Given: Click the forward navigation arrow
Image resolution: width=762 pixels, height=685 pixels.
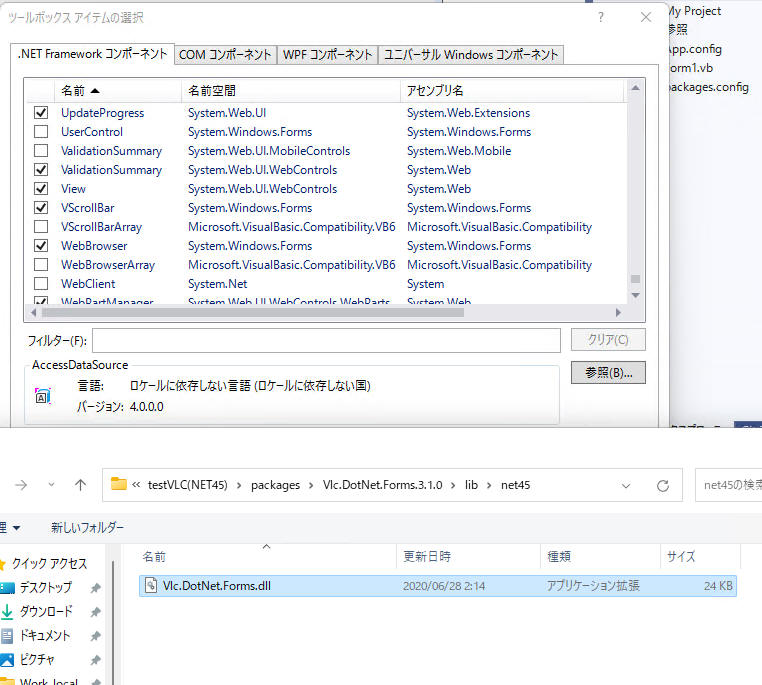Looking at the screenshot, I should coord(21,485).
